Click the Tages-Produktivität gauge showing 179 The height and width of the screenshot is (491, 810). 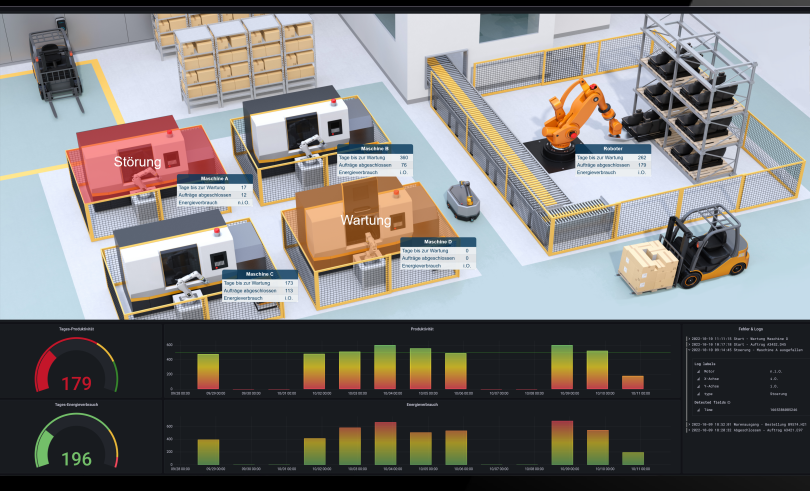click(x=77, y=366)
